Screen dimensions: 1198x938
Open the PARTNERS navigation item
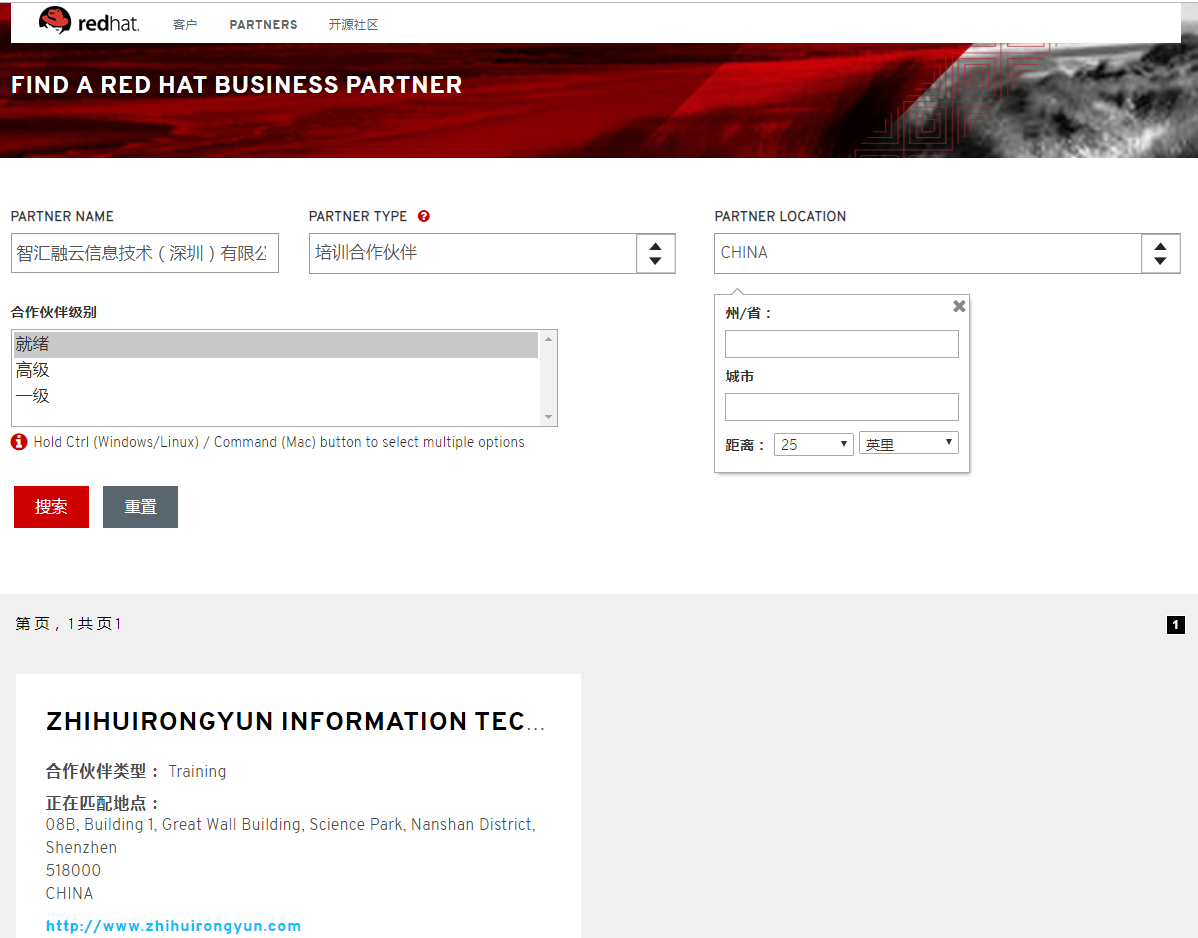pyautogui.click(x=264, y=24)
